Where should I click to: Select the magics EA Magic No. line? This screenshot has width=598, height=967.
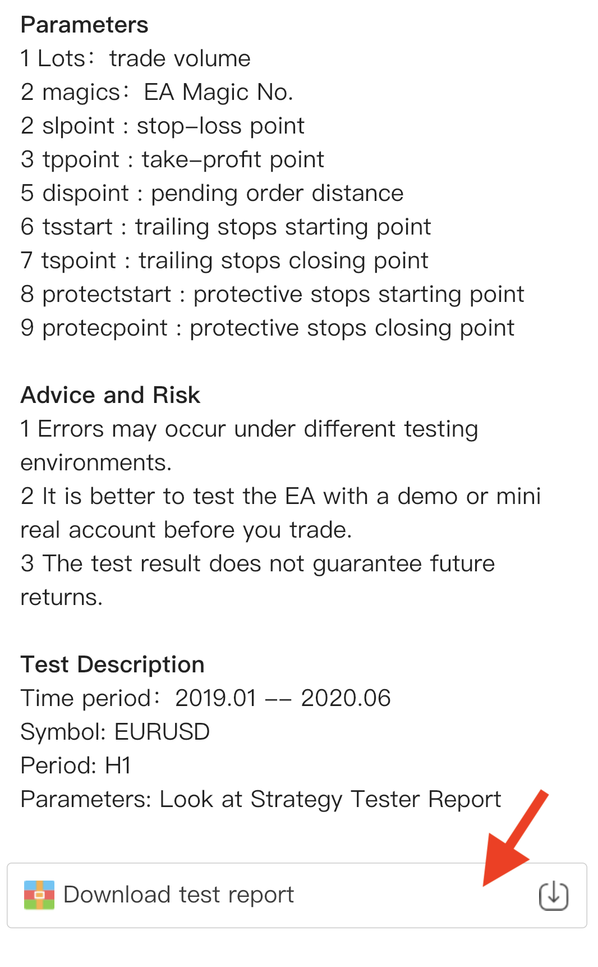(157, 92)
